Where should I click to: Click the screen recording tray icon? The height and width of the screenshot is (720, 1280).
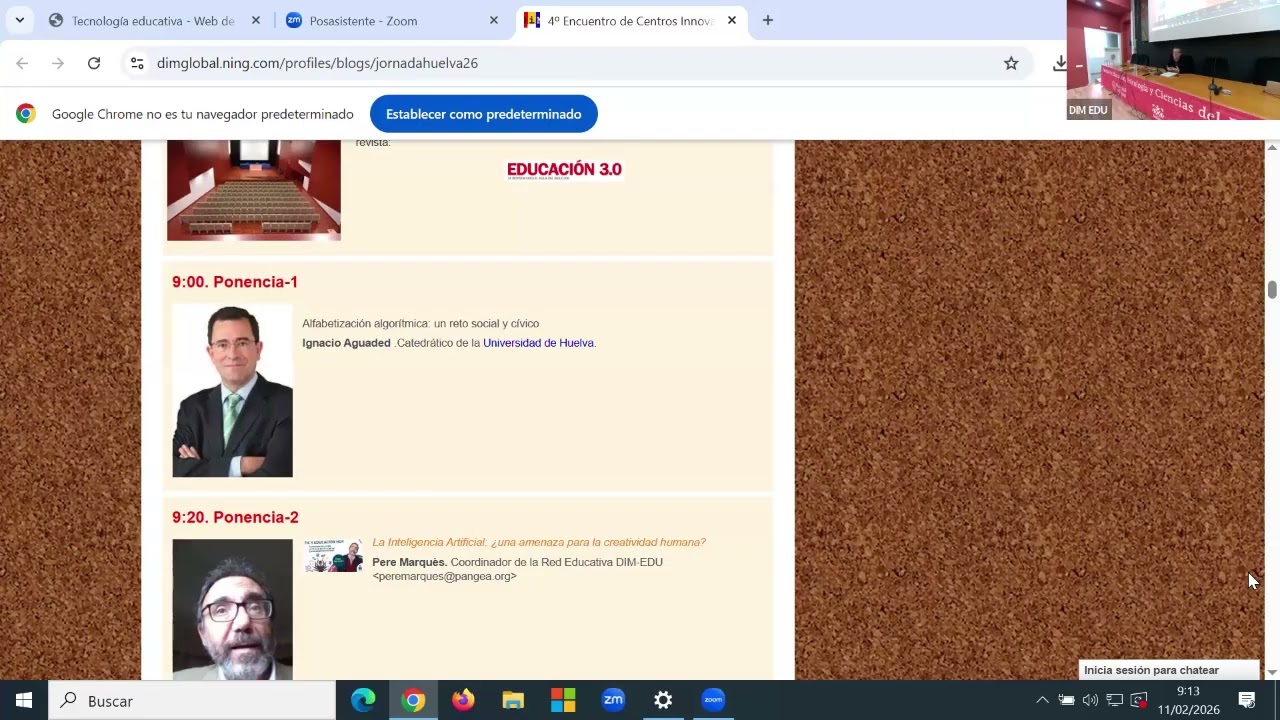1138,700
